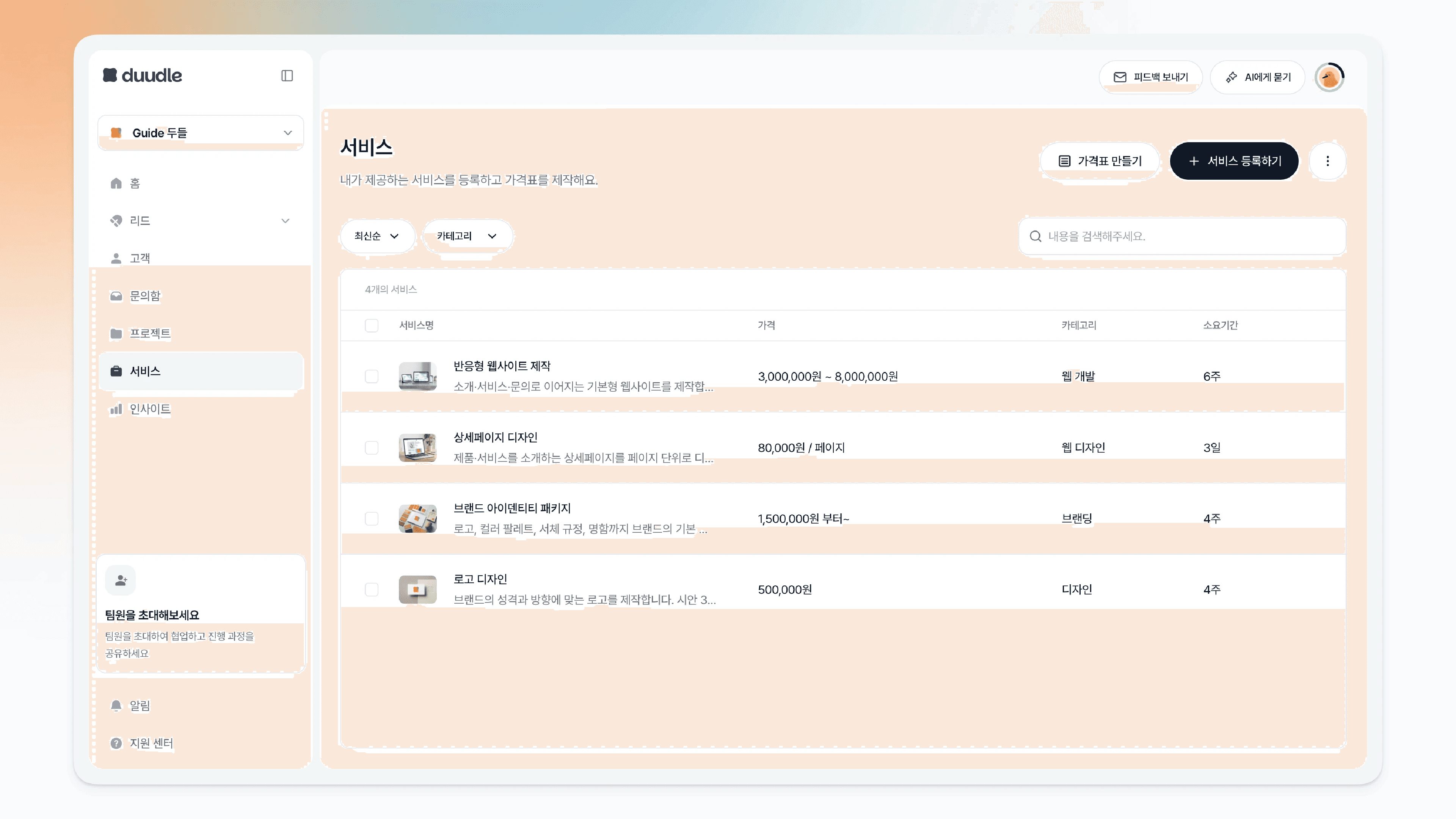Click the 가격 column header

tap(766, 326)
